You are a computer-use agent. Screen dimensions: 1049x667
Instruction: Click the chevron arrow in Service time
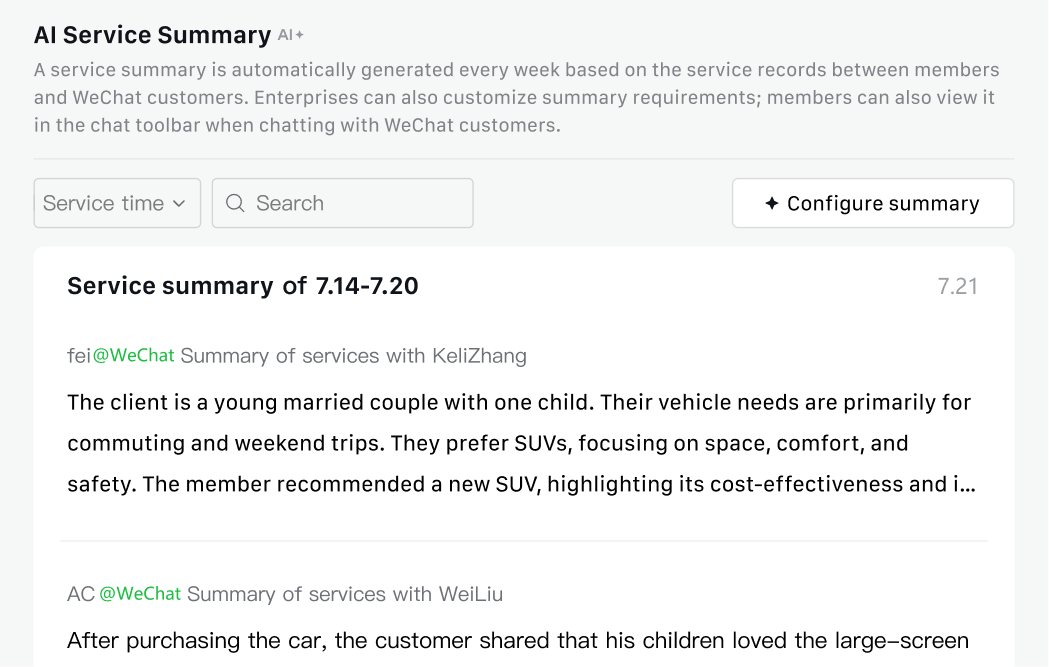click(179, 203)
